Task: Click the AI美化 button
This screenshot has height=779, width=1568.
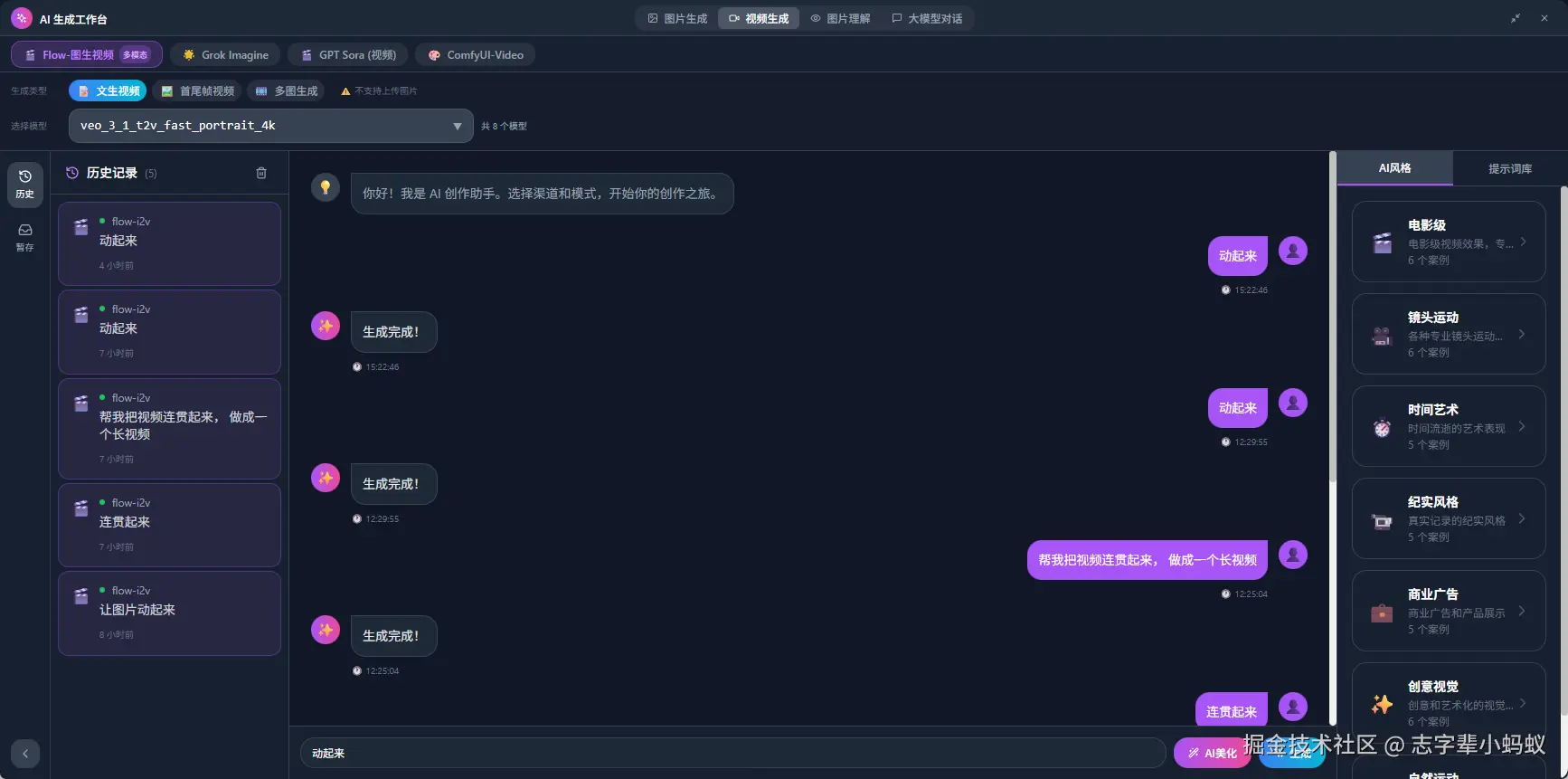Action: [1213, 753]
